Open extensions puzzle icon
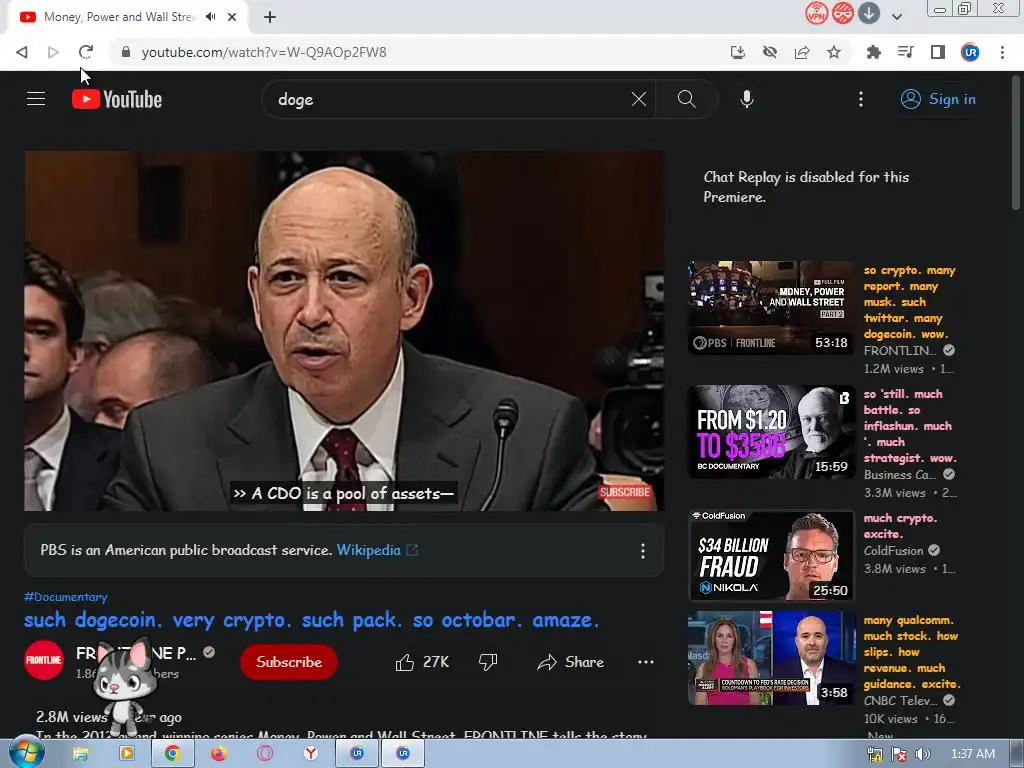1024x768 pixels. (x=873, y=52)
